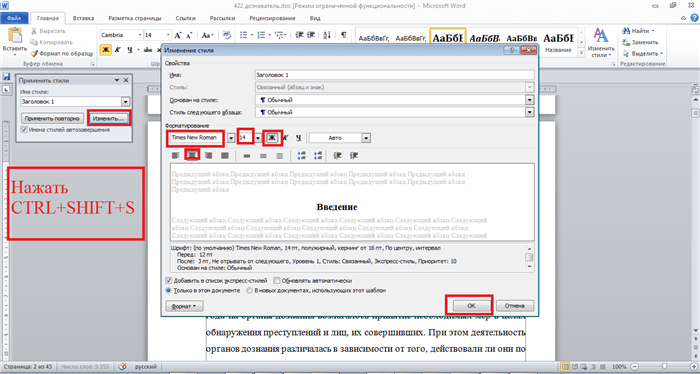
Task: Set single line spacing in style dialog
Action: [247, 156]
